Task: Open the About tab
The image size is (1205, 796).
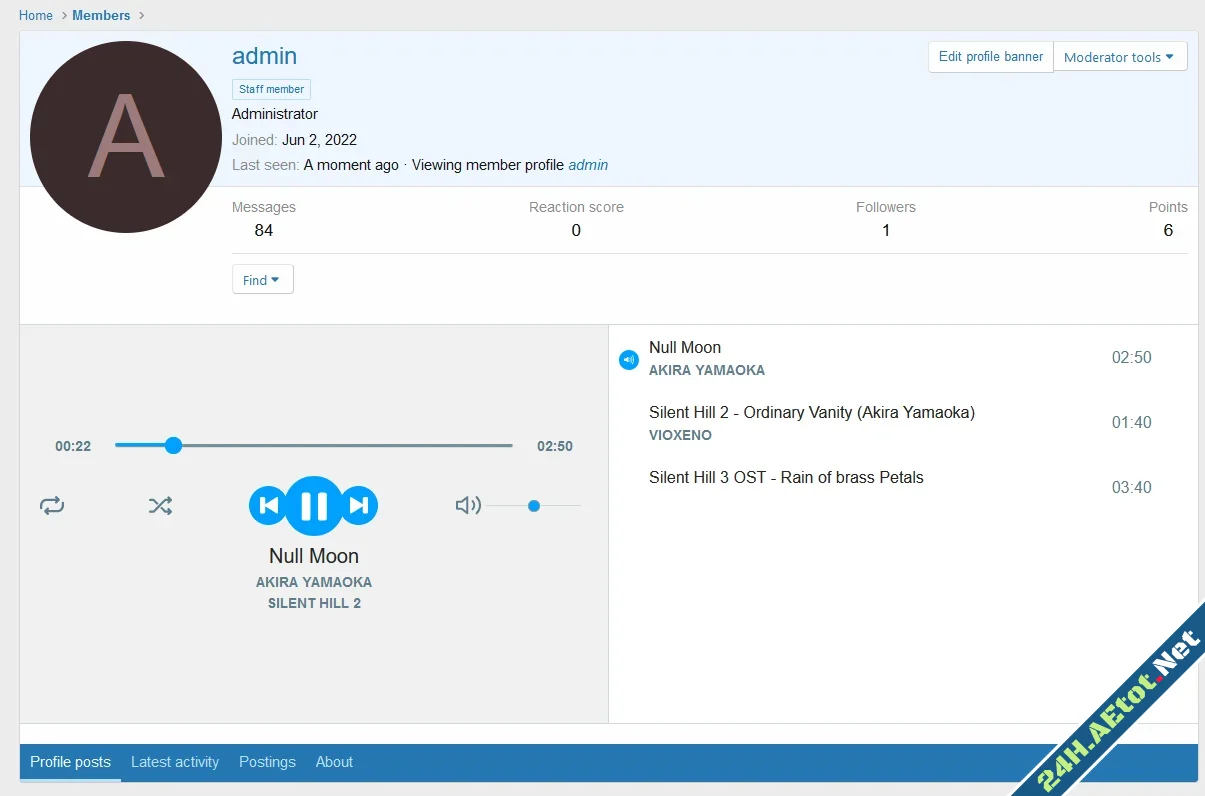Action: (334, 762)
